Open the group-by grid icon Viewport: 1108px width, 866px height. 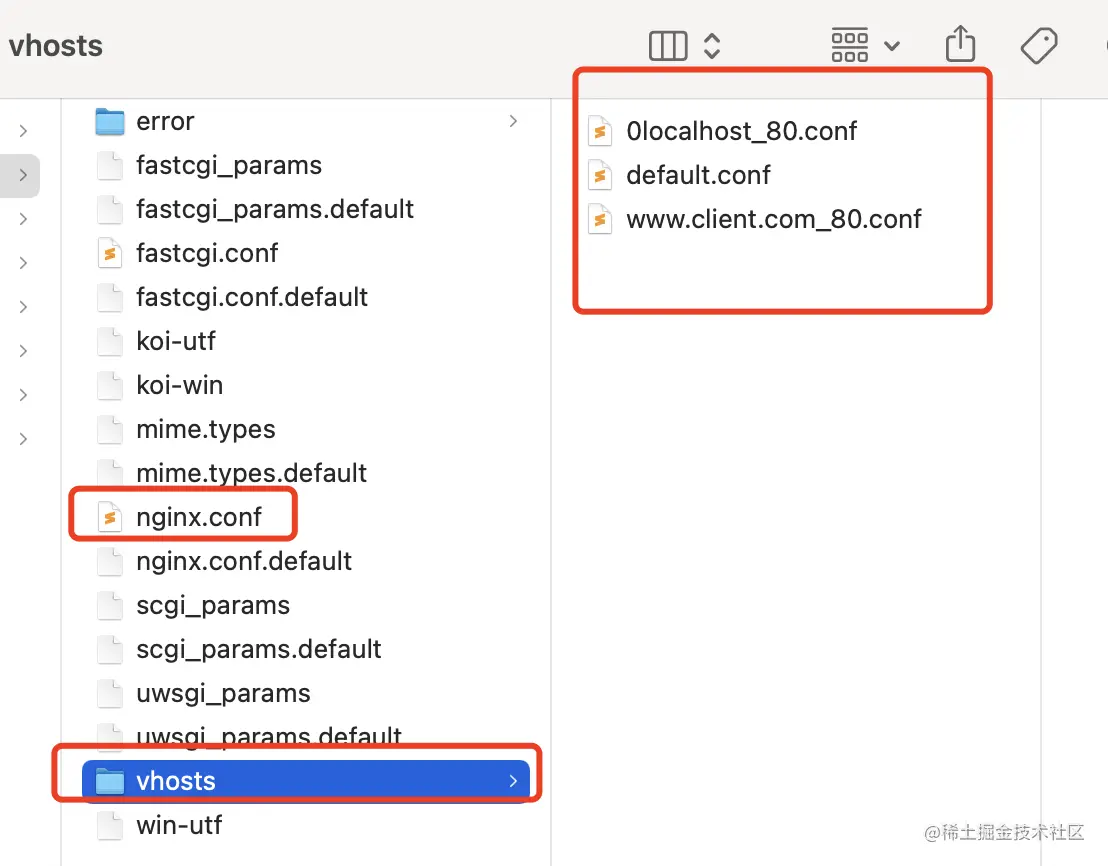(x=849, y=46)
